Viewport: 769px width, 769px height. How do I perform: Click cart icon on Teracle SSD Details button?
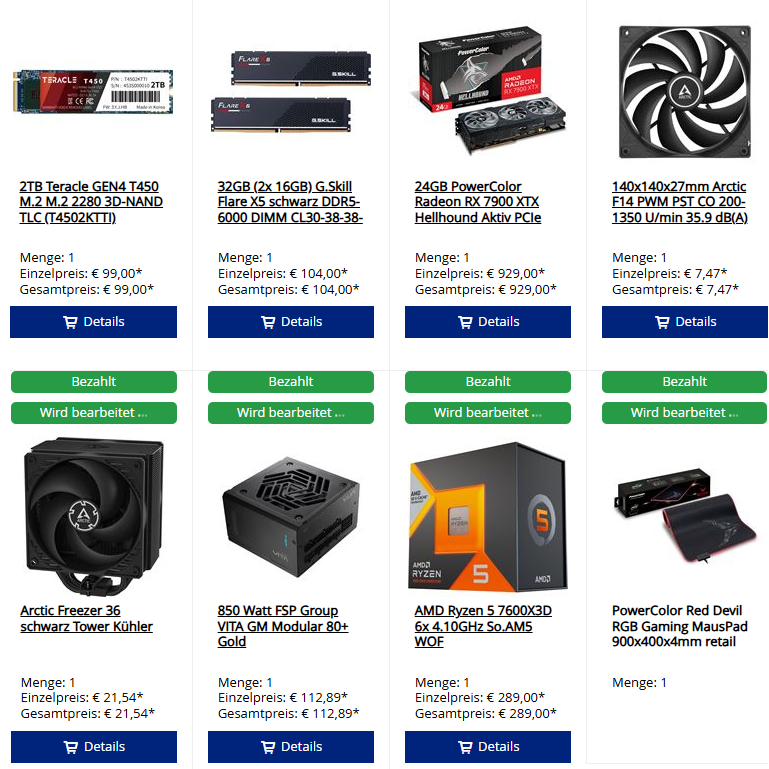(x=70, y=322)
